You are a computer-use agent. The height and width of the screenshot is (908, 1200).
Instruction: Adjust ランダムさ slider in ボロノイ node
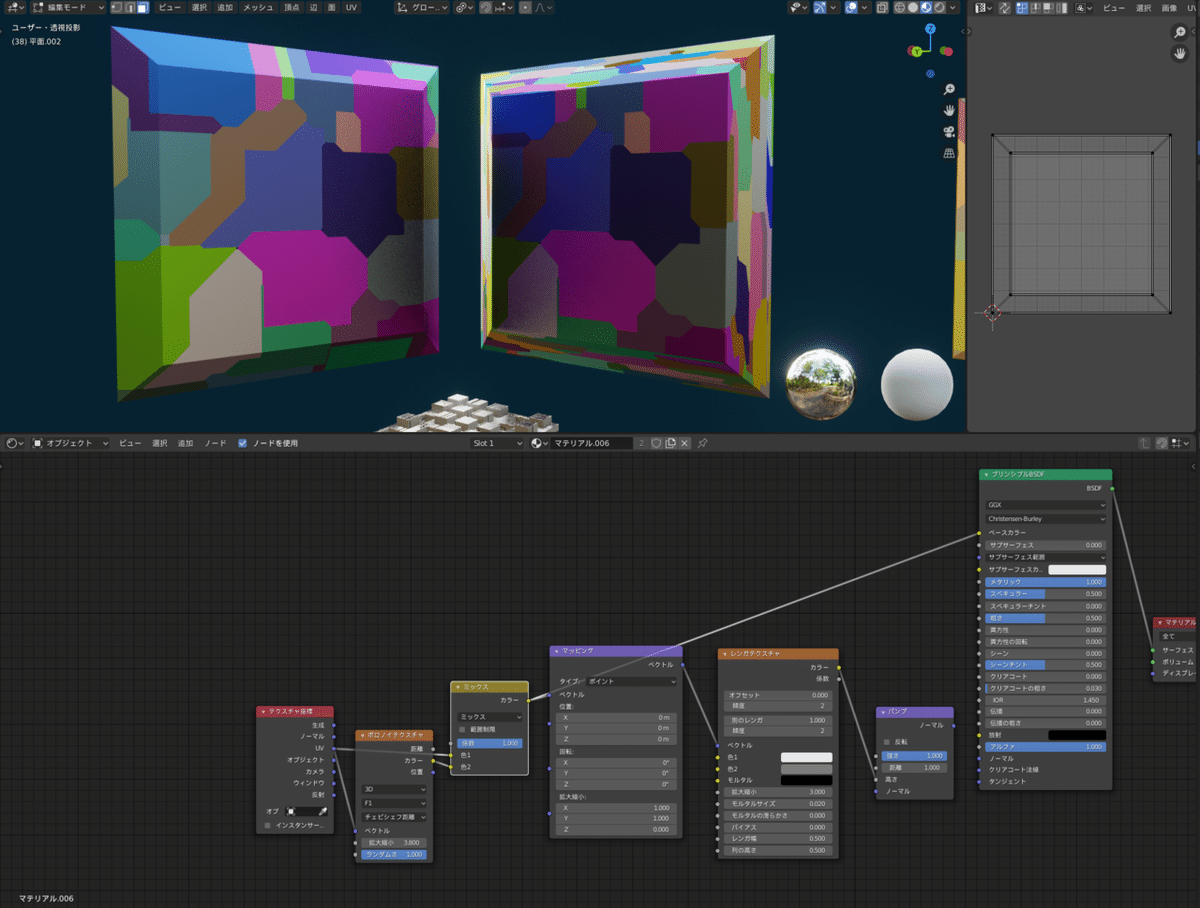(x=394, y=855)
